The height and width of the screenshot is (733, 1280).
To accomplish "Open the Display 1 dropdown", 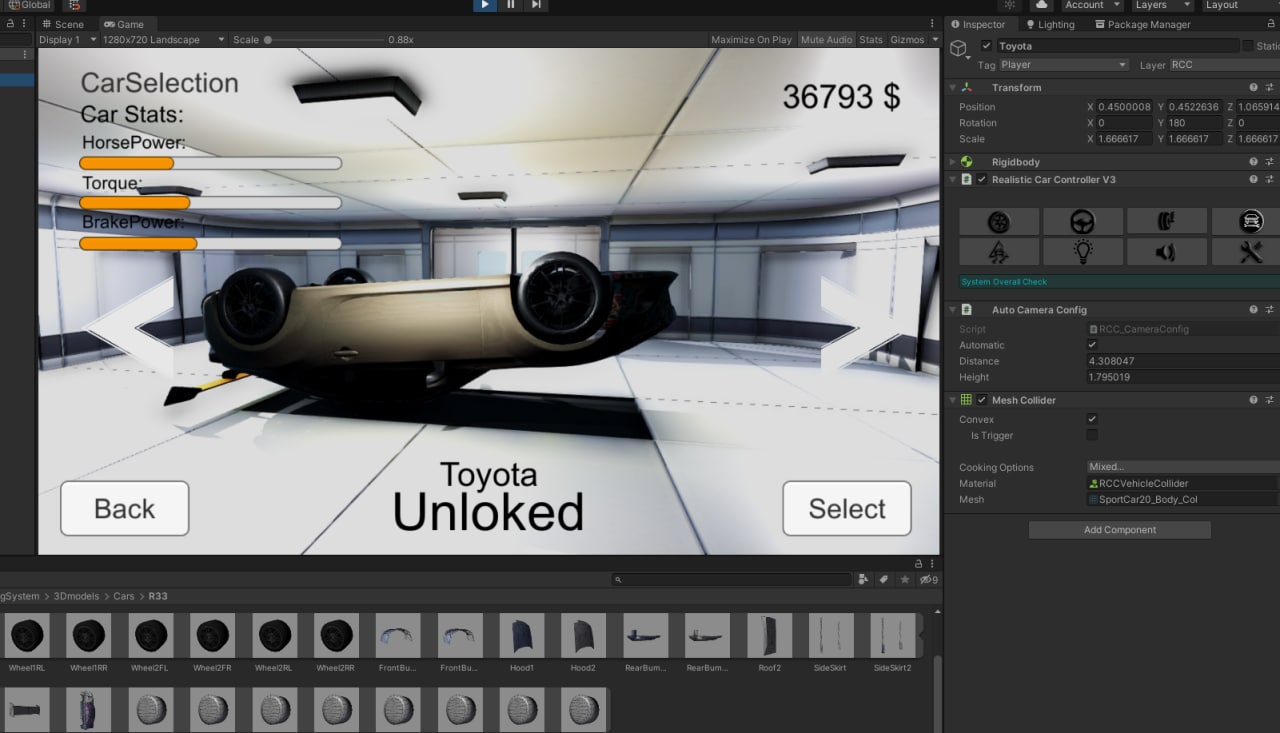I will 67,40.
